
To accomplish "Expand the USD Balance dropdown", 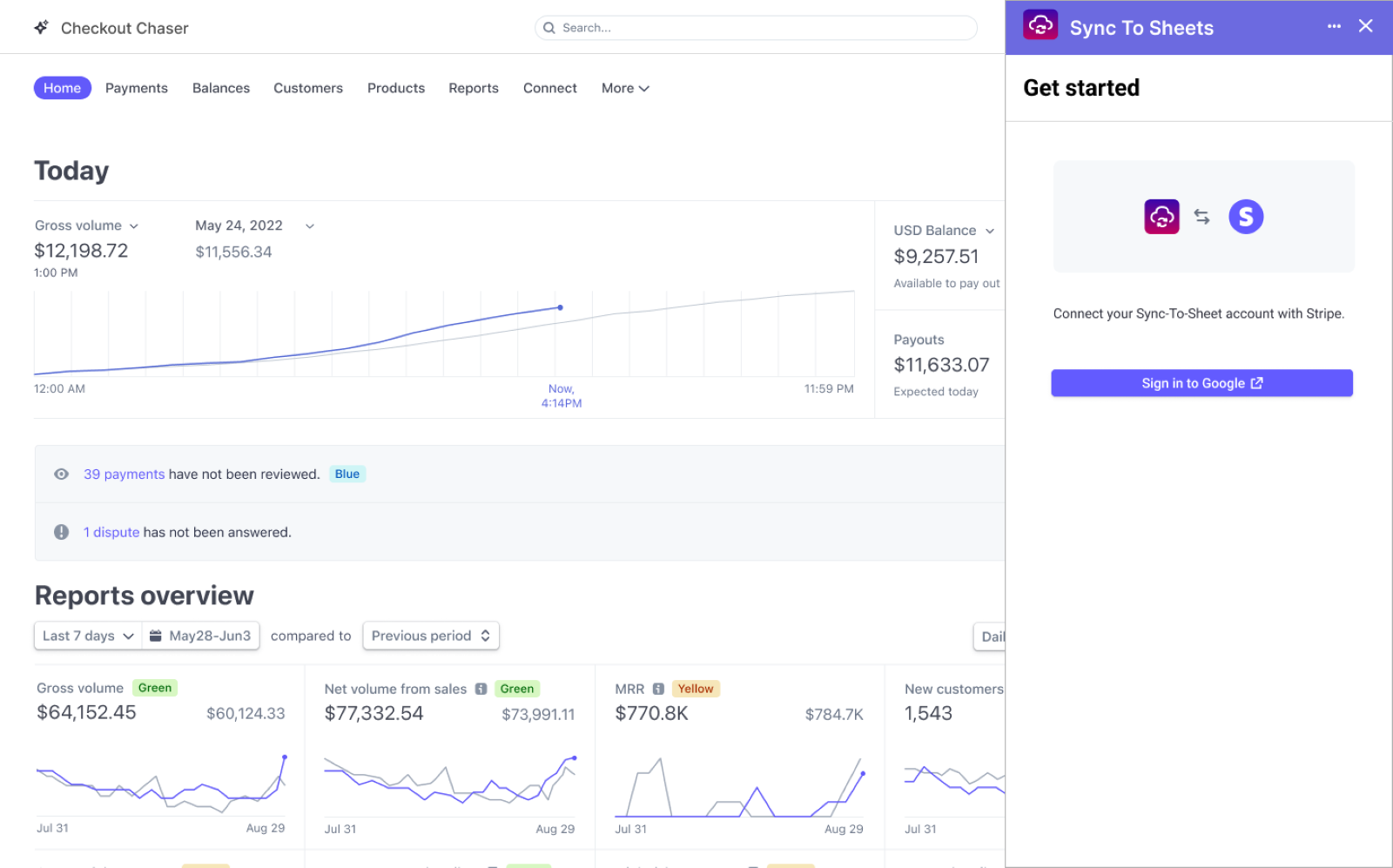I will click(x=989, y=231).
